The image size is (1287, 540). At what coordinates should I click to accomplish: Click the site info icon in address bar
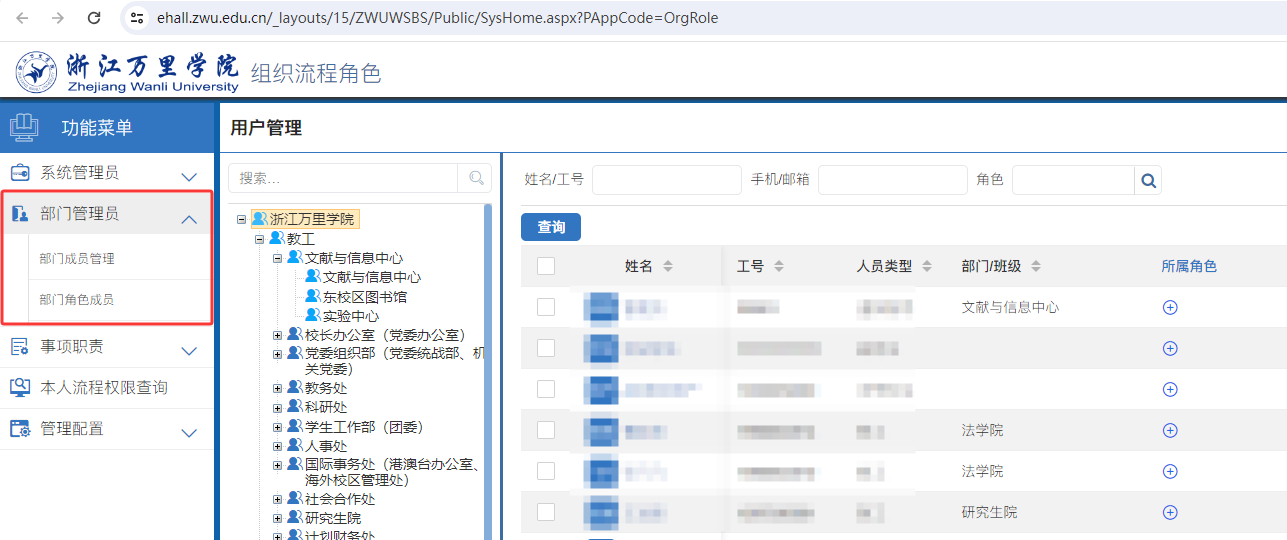click(x=138, y=18)
